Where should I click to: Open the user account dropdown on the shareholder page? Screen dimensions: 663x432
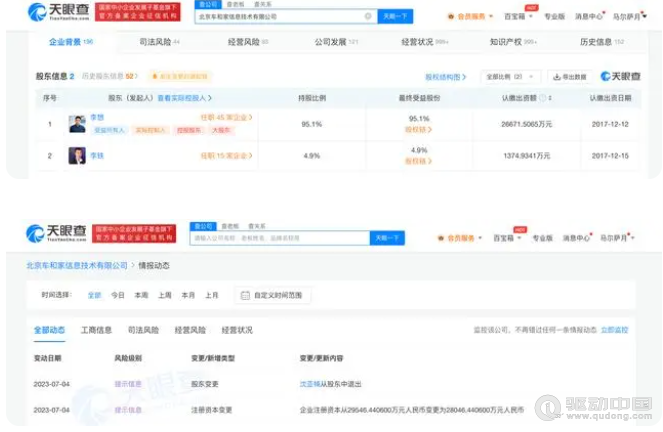tap(630, 16)
